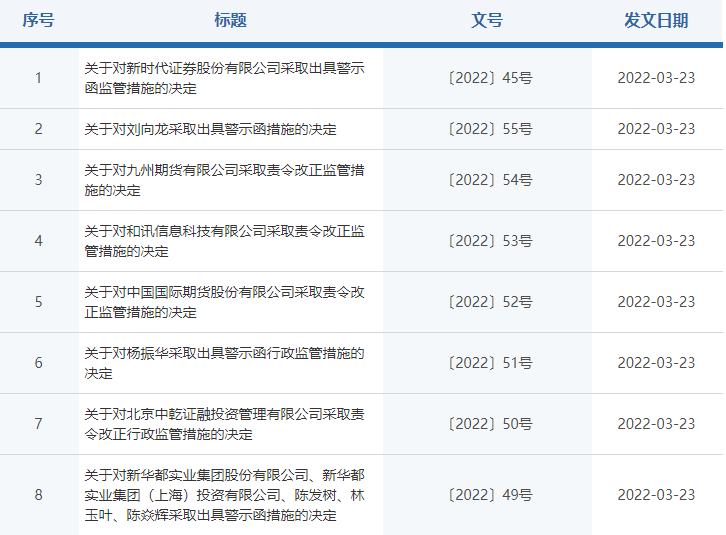This screenshot has height=535, width=726.
Task: Click sequence number 3
Action: click(x=38, y=180)
